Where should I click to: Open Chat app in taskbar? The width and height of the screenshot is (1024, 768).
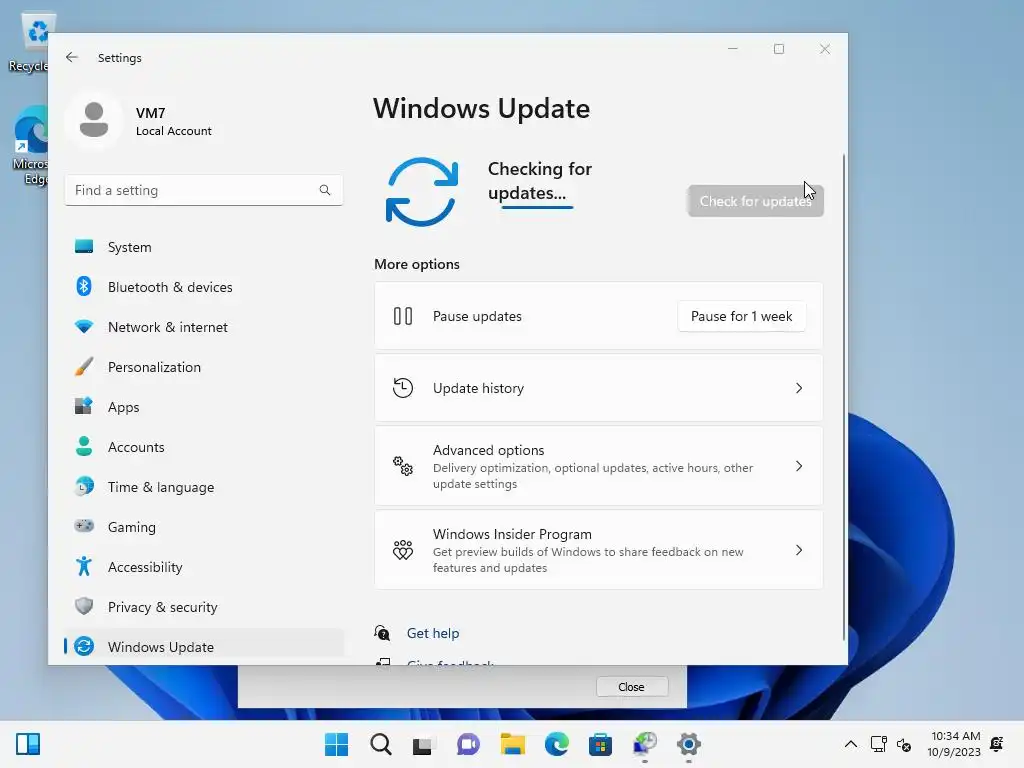pyautogui.click(x=468, y=744)
